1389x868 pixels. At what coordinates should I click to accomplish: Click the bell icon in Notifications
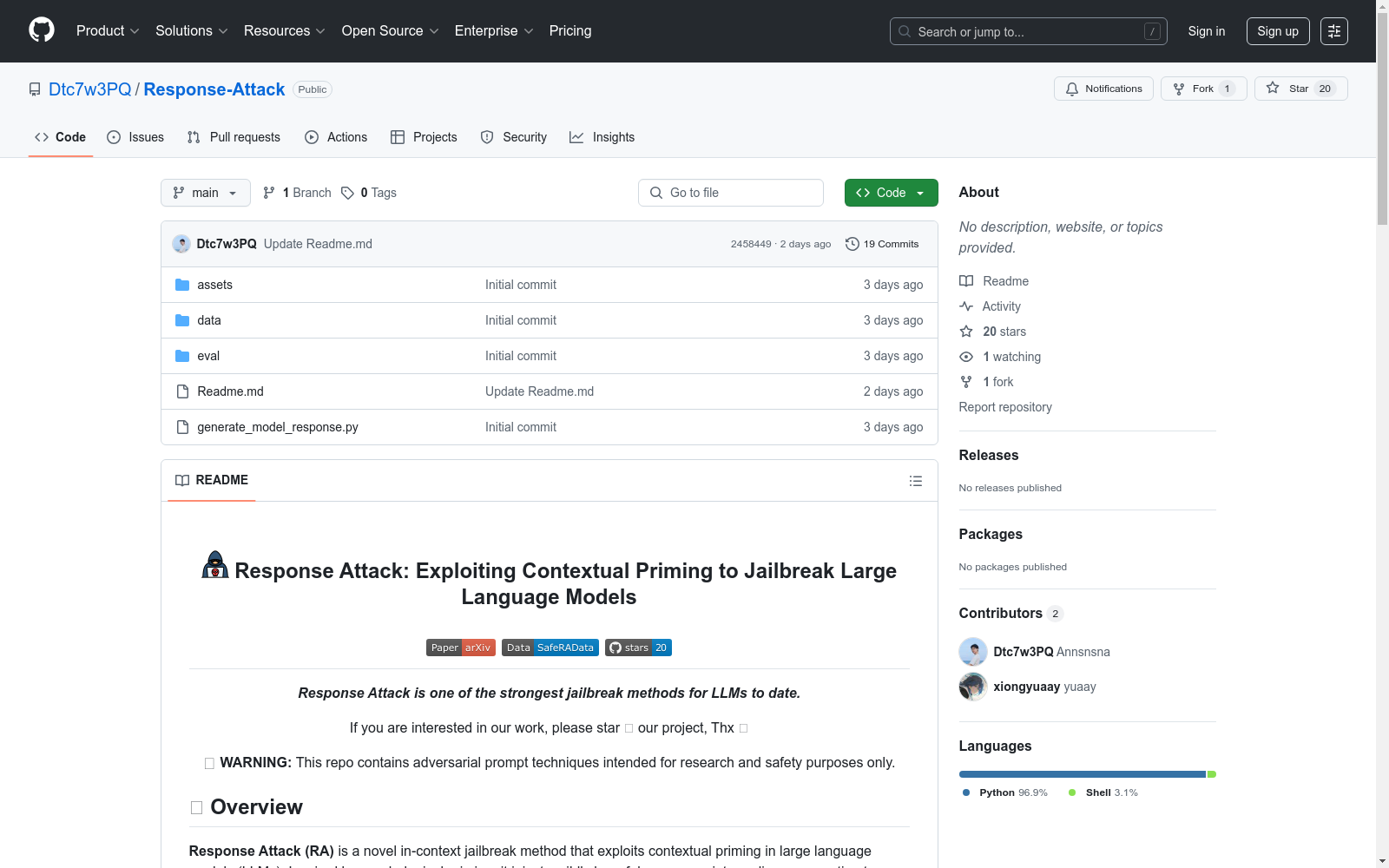point(1072,89)
